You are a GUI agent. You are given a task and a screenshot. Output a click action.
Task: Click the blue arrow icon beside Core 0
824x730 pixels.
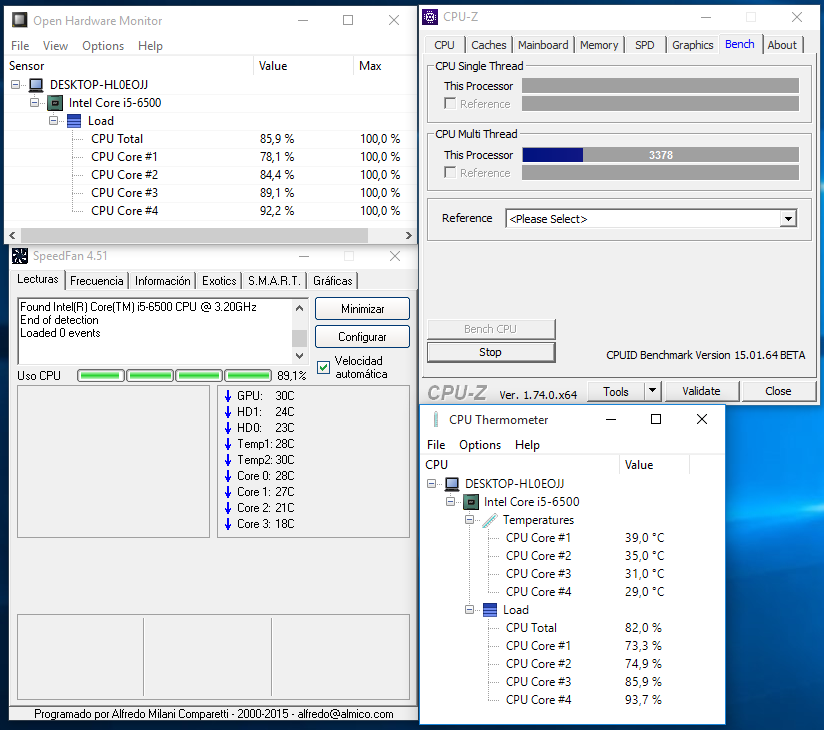point(228,476)
